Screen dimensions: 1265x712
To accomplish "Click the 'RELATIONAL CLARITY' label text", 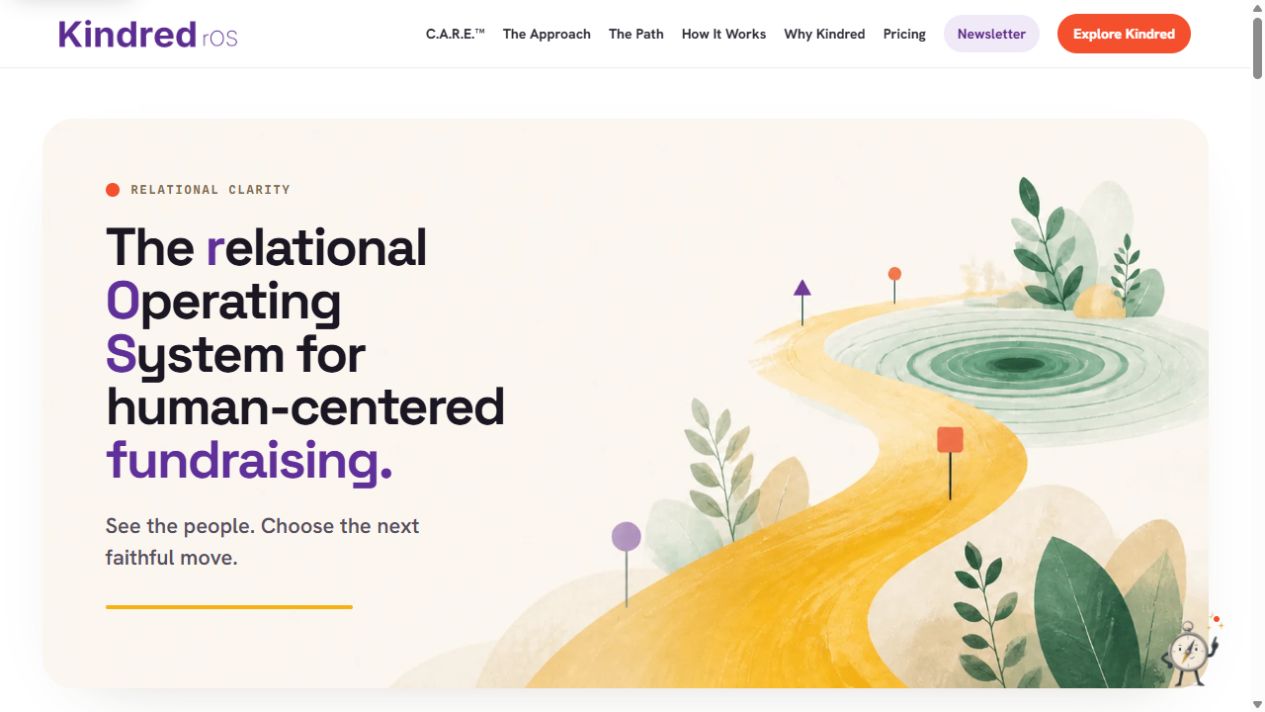I will point(211,190).
